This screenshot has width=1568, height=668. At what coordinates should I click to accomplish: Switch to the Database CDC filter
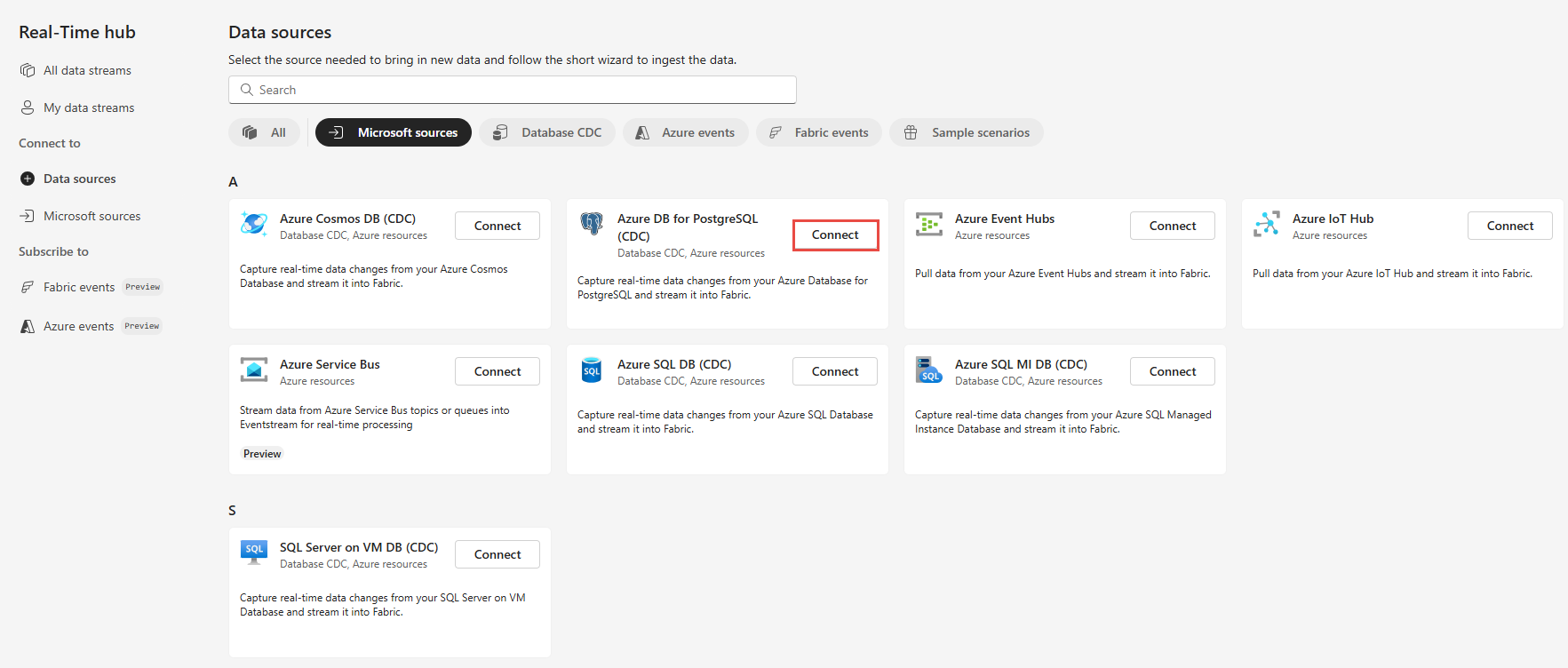pos(547,132)
